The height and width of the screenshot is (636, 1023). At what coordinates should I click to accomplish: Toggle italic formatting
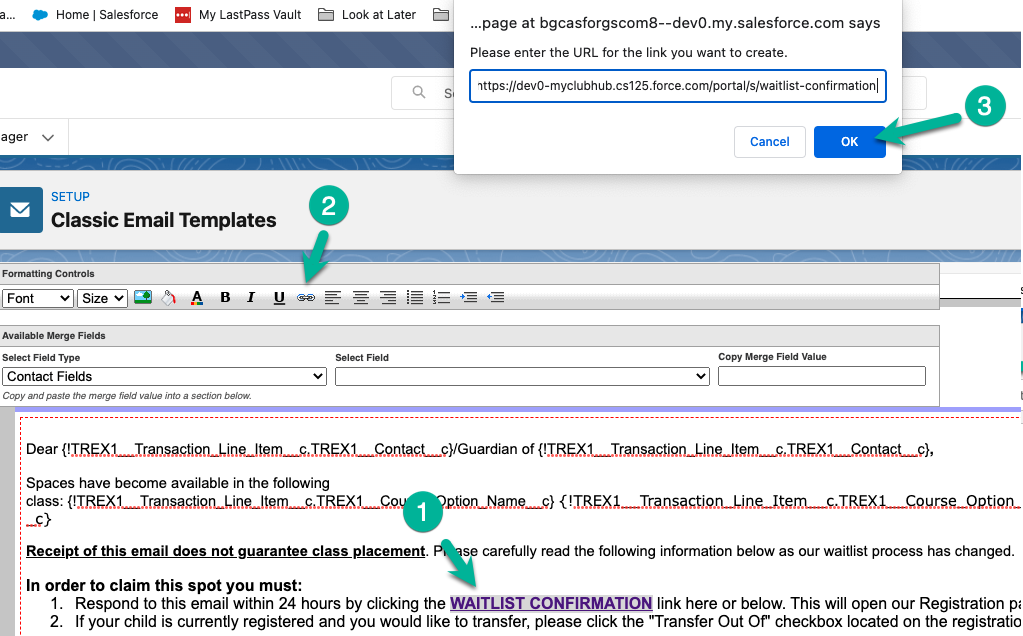coord(251,297)
